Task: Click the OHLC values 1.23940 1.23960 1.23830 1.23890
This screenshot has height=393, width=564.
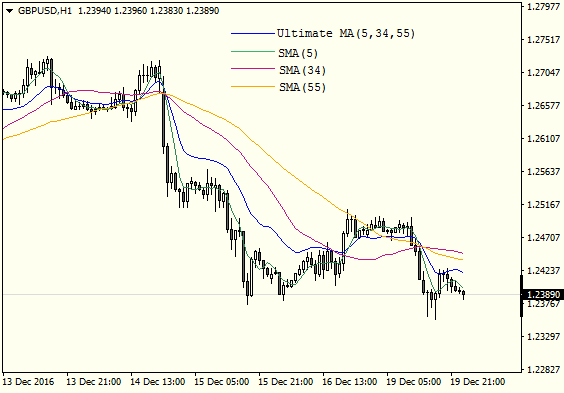Action: 149,11
